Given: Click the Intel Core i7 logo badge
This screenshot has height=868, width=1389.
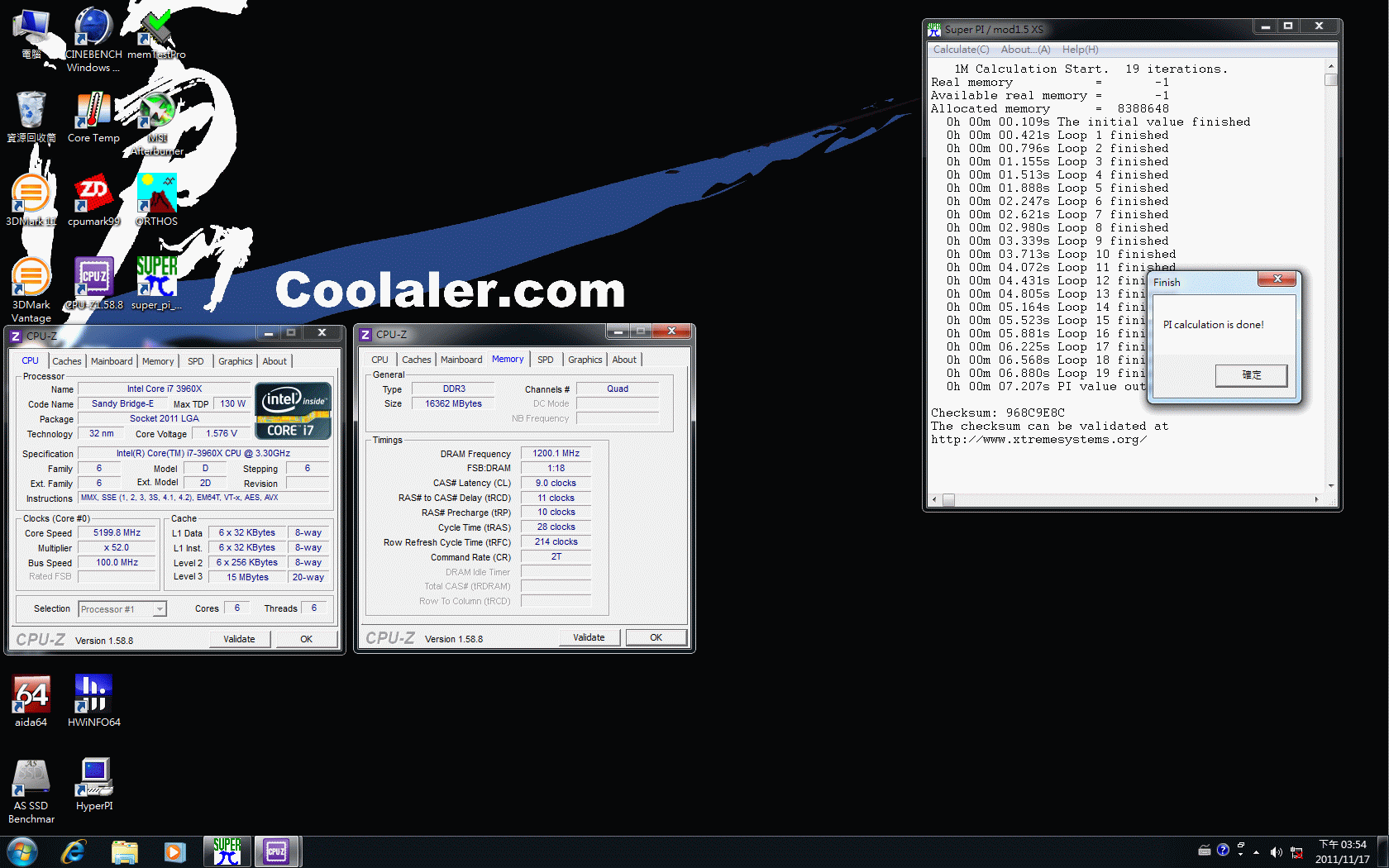Looking at the screenshot, I should [x=294, y=410].
